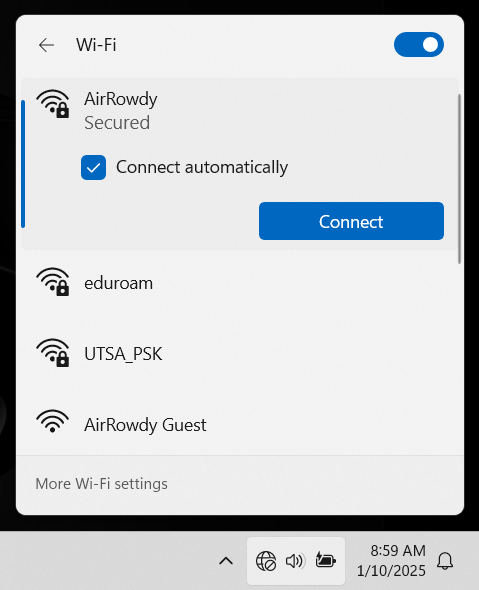The image size is (479, 590).
Task: Open the notification bell icon
Action: click(x=445, y=561)
